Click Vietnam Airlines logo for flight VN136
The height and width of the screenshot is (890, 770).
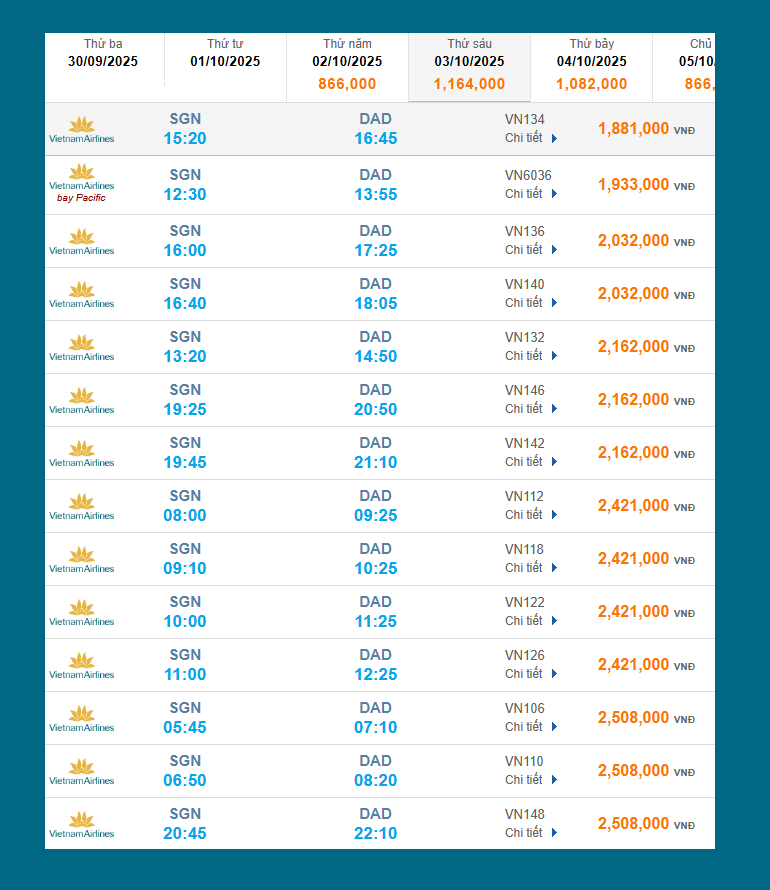(x=82, y=242)
